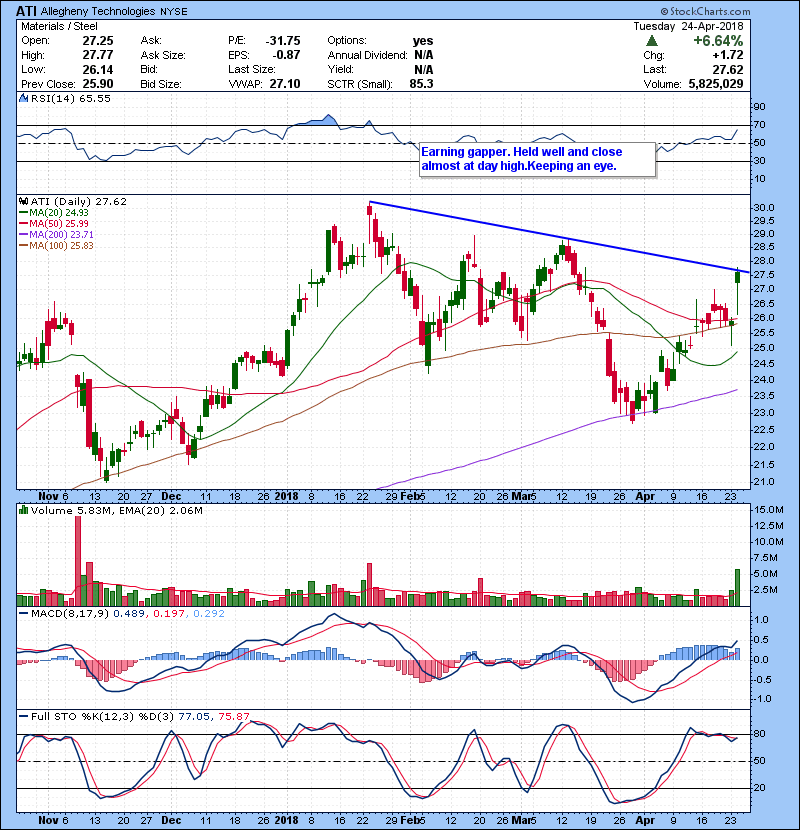Click the ATI (Daily) 27.62 chart title
The image size is (800, 830).
point(79,202)
